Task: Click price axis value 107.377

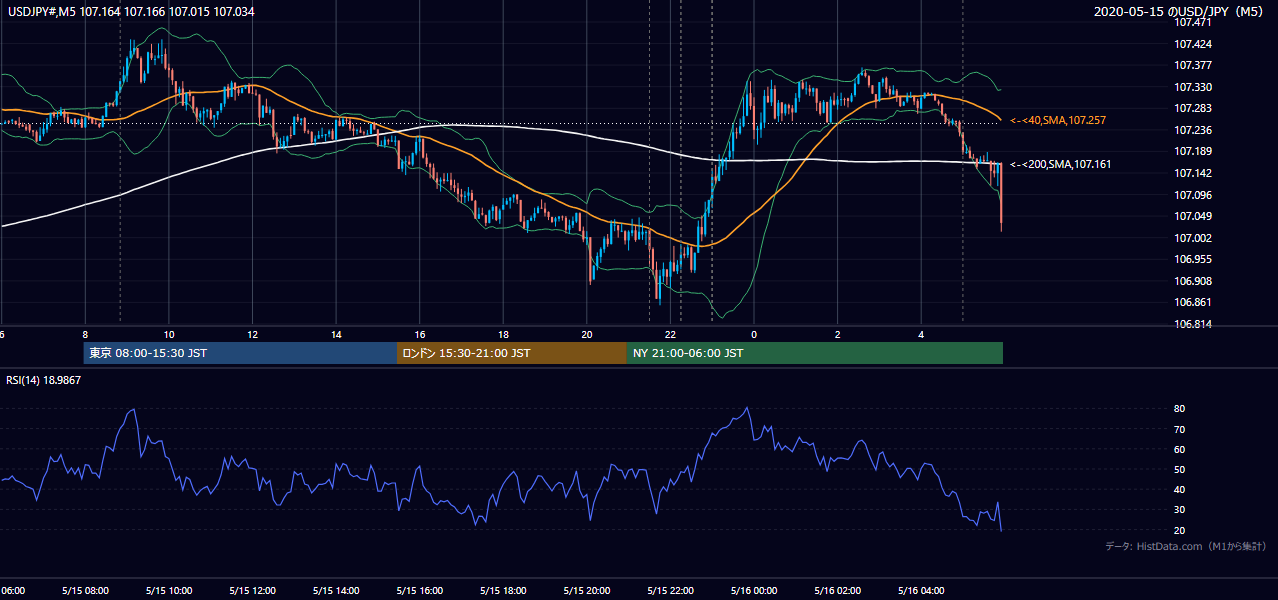Action: coord(1193,66)
